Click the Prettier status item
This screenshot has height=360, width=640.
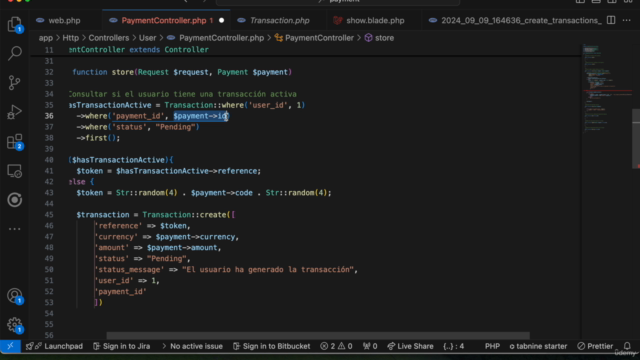tap(595, 346)
